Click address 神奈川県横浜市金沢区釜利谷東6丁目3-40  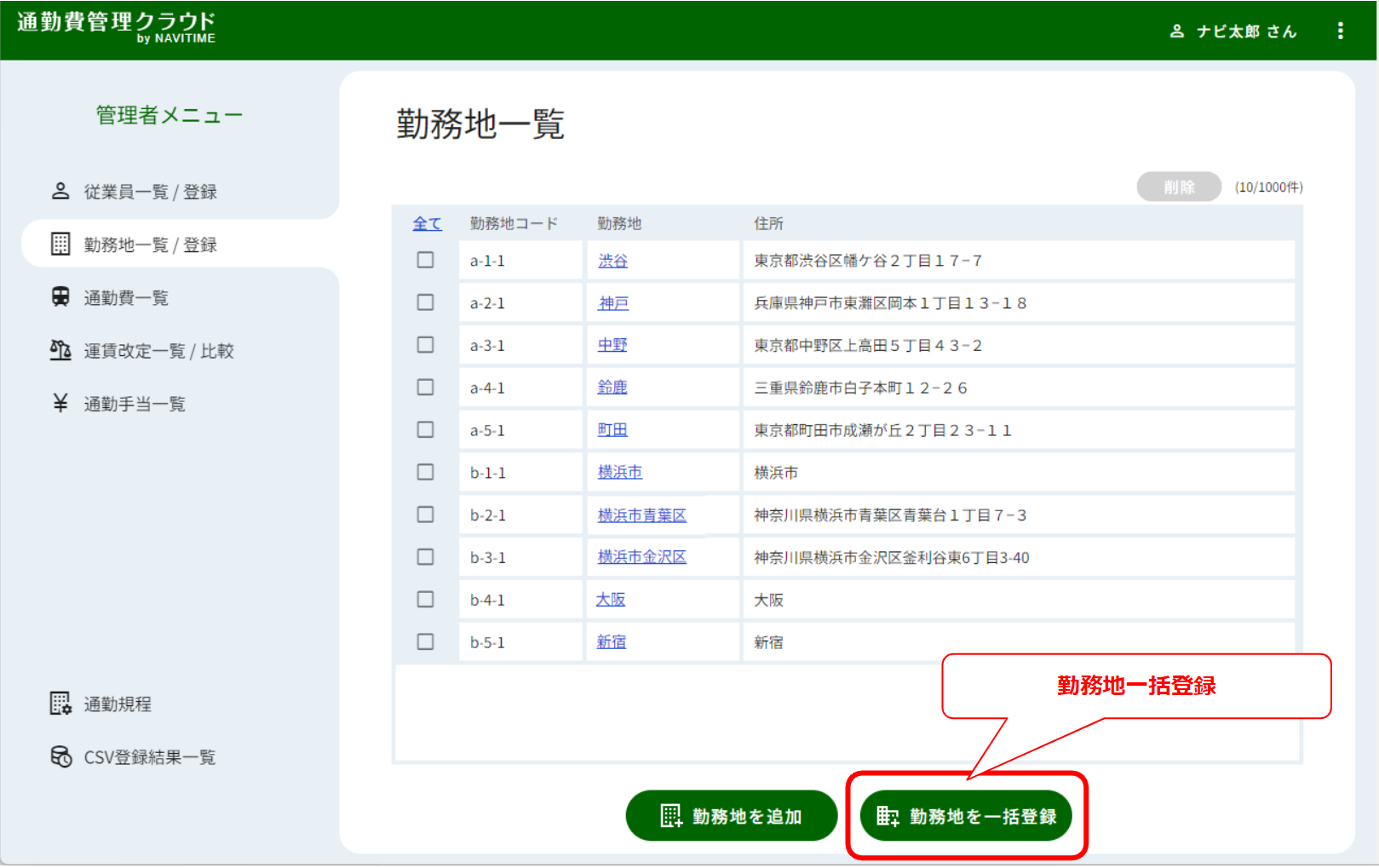click(892, 558)
